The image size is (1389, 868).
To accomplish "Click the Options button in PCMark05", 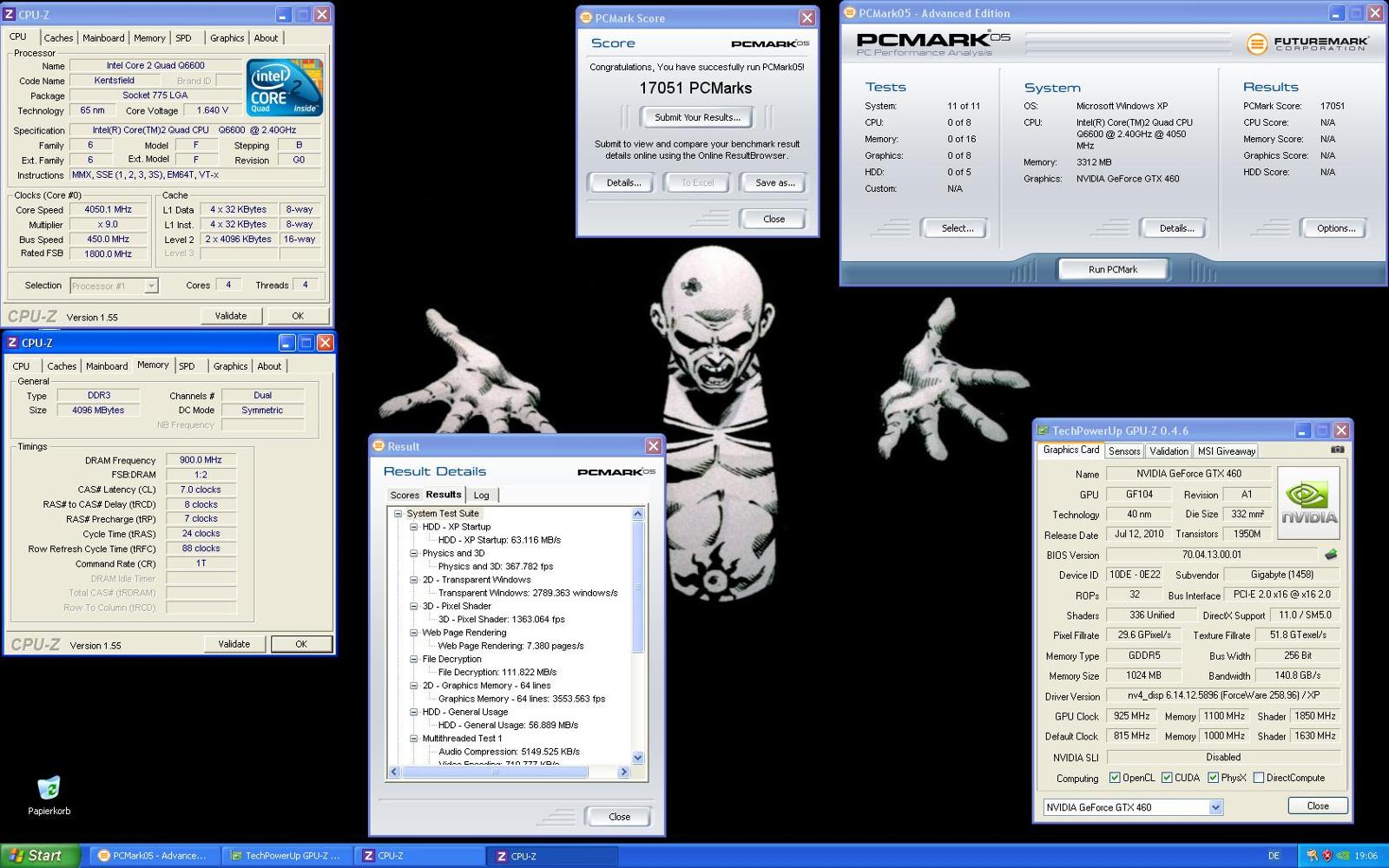I will [x=1335, y=228].
